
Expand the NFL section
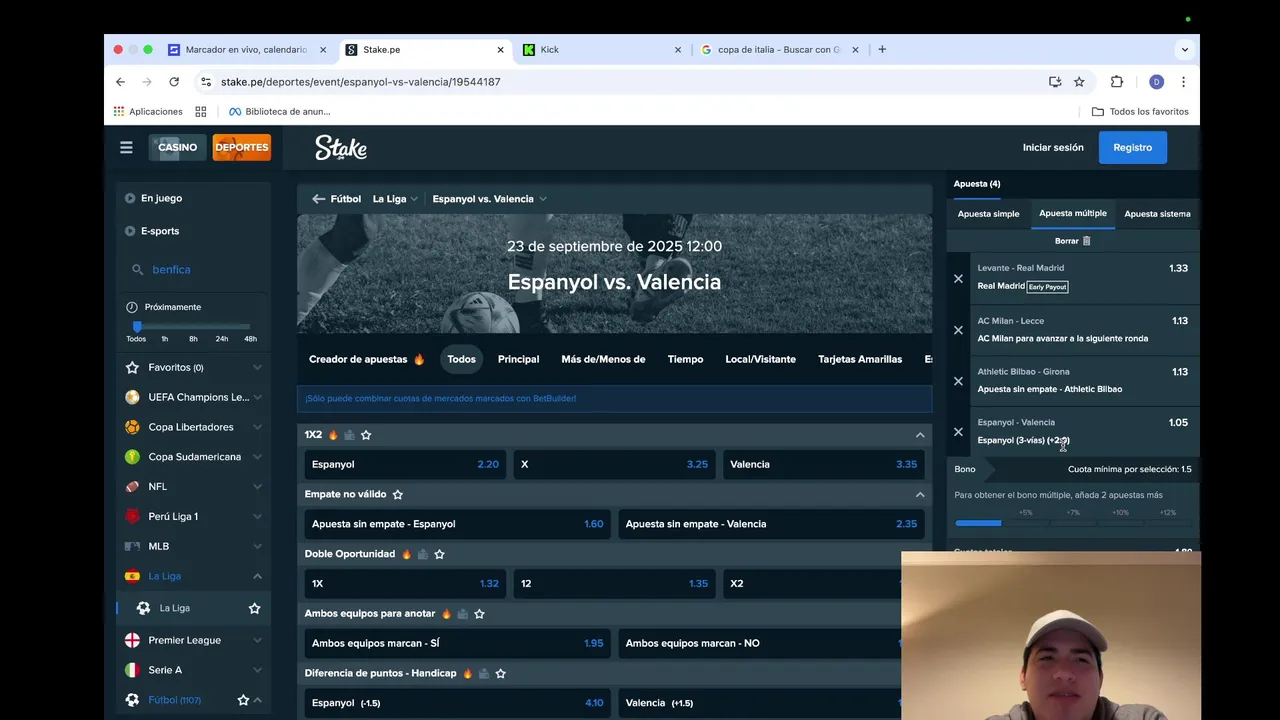pos(257,487)
